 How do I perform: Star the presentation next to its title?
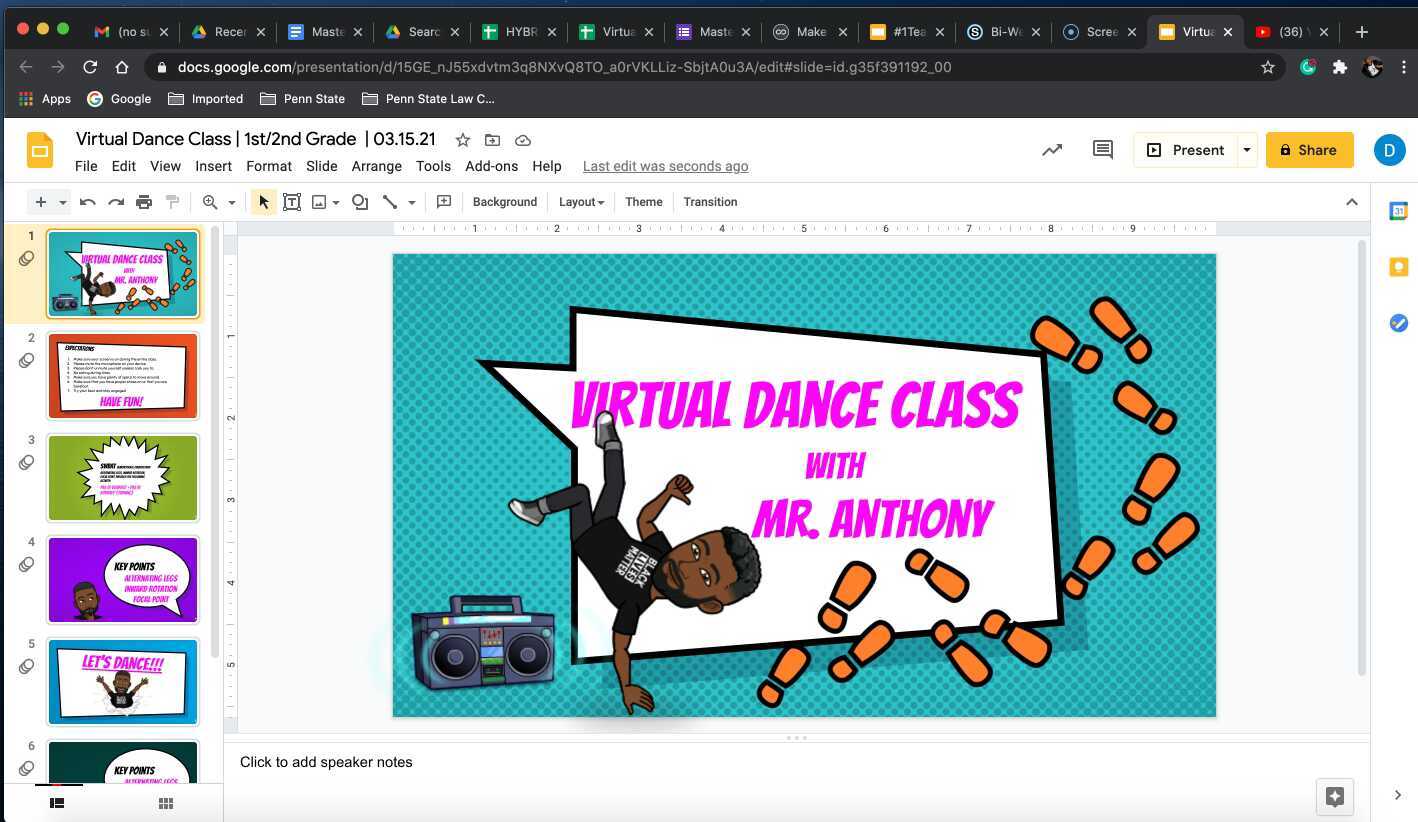[x=462, y=140]
